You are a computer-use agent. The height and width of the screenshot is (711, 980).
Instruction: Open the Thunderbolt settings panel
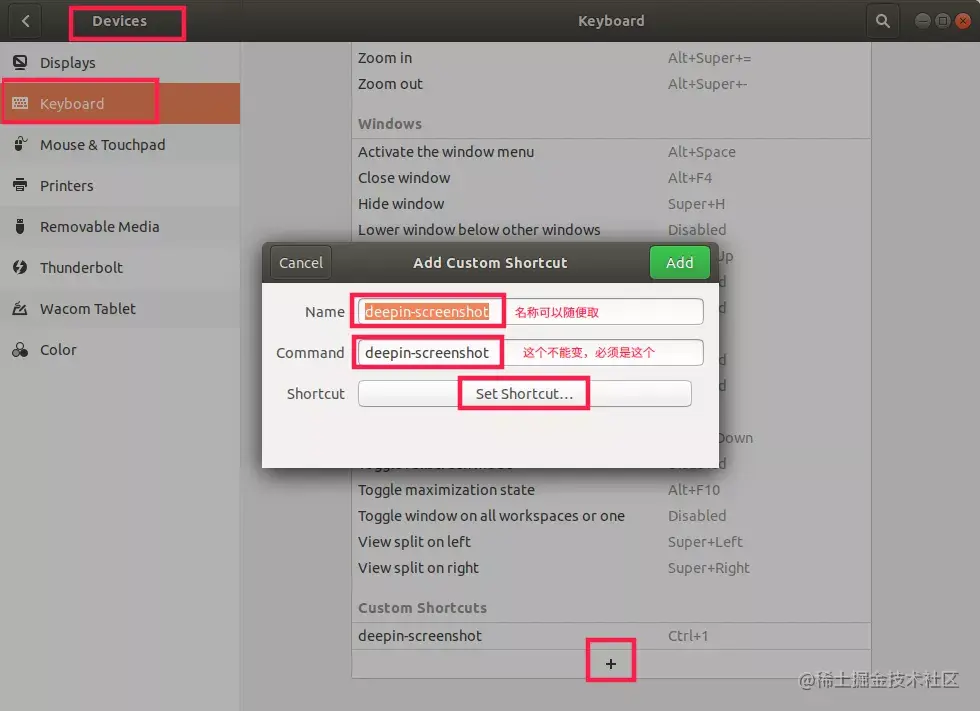(x=120, y=267)
